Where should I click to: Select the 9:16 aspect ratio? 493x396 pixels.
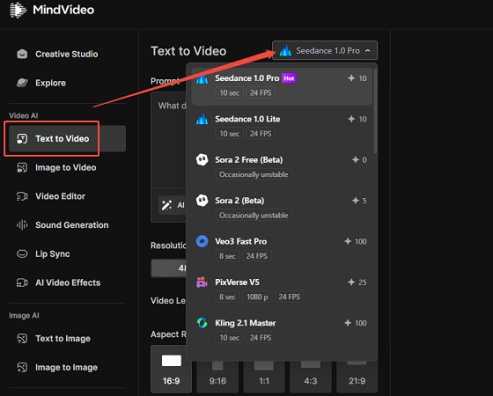[218, 377]
